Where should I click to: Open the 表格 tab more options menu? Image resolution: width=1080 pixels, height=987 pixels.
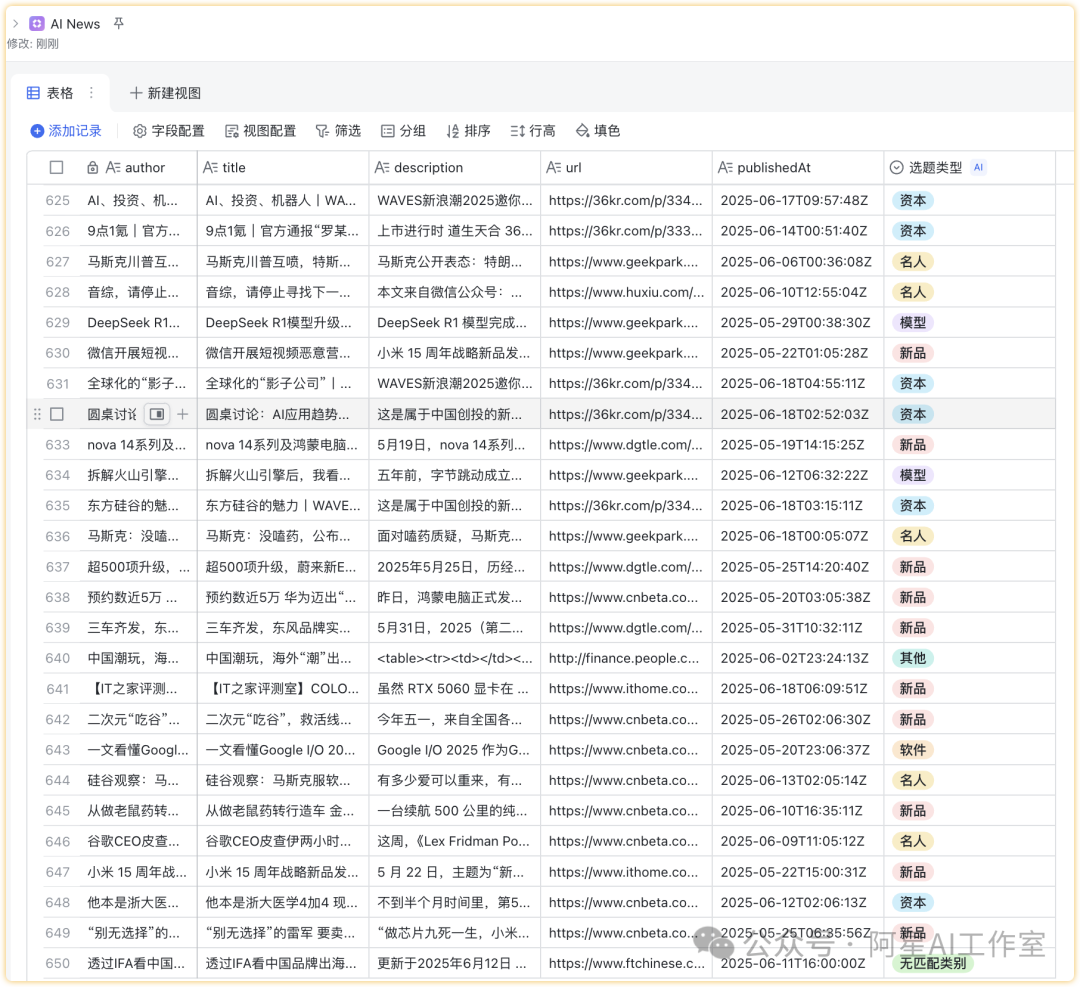91,93
